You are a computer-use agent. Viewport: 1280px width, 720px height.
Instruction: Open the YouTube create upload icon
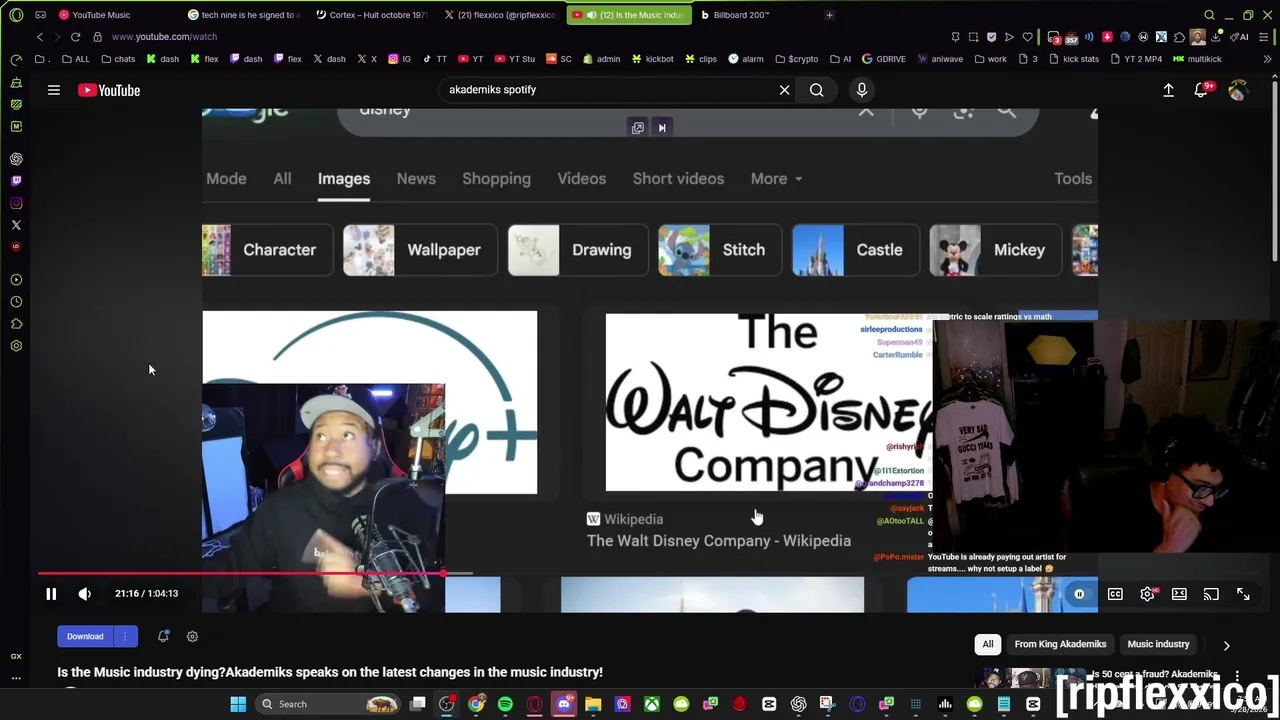pyautogui.click(x=1168, y=90)
